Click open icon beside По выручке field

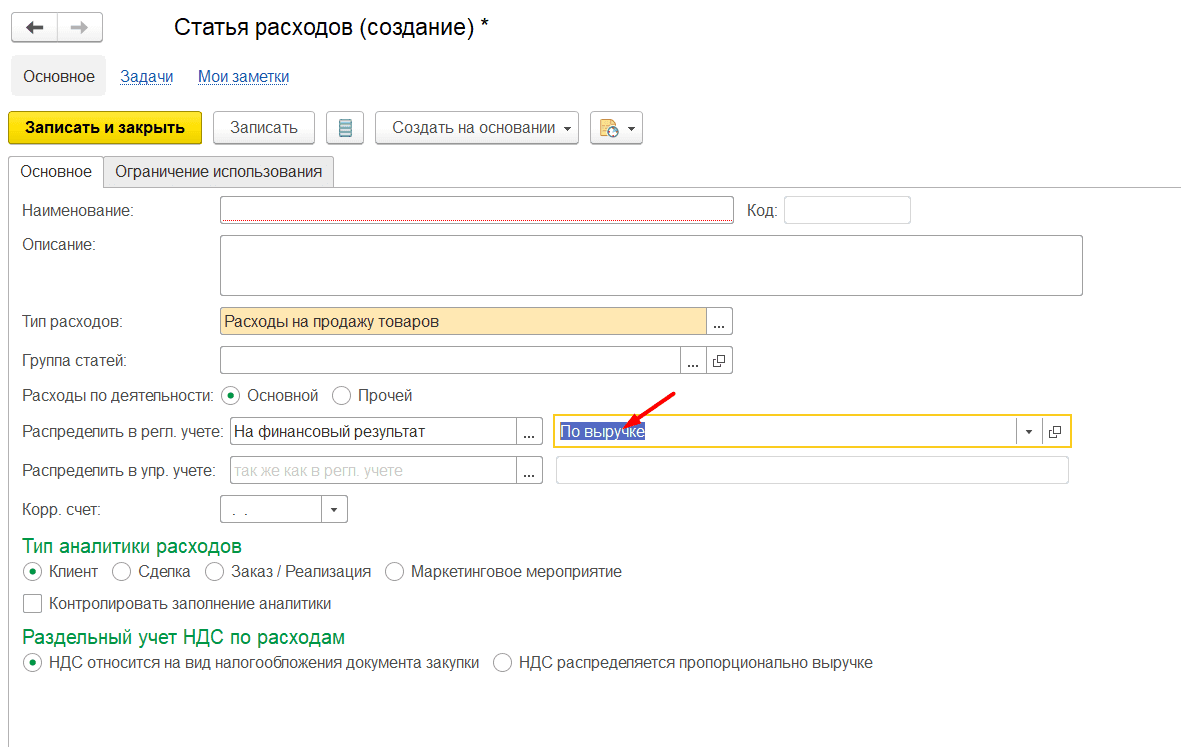(x=1055, y=432)
